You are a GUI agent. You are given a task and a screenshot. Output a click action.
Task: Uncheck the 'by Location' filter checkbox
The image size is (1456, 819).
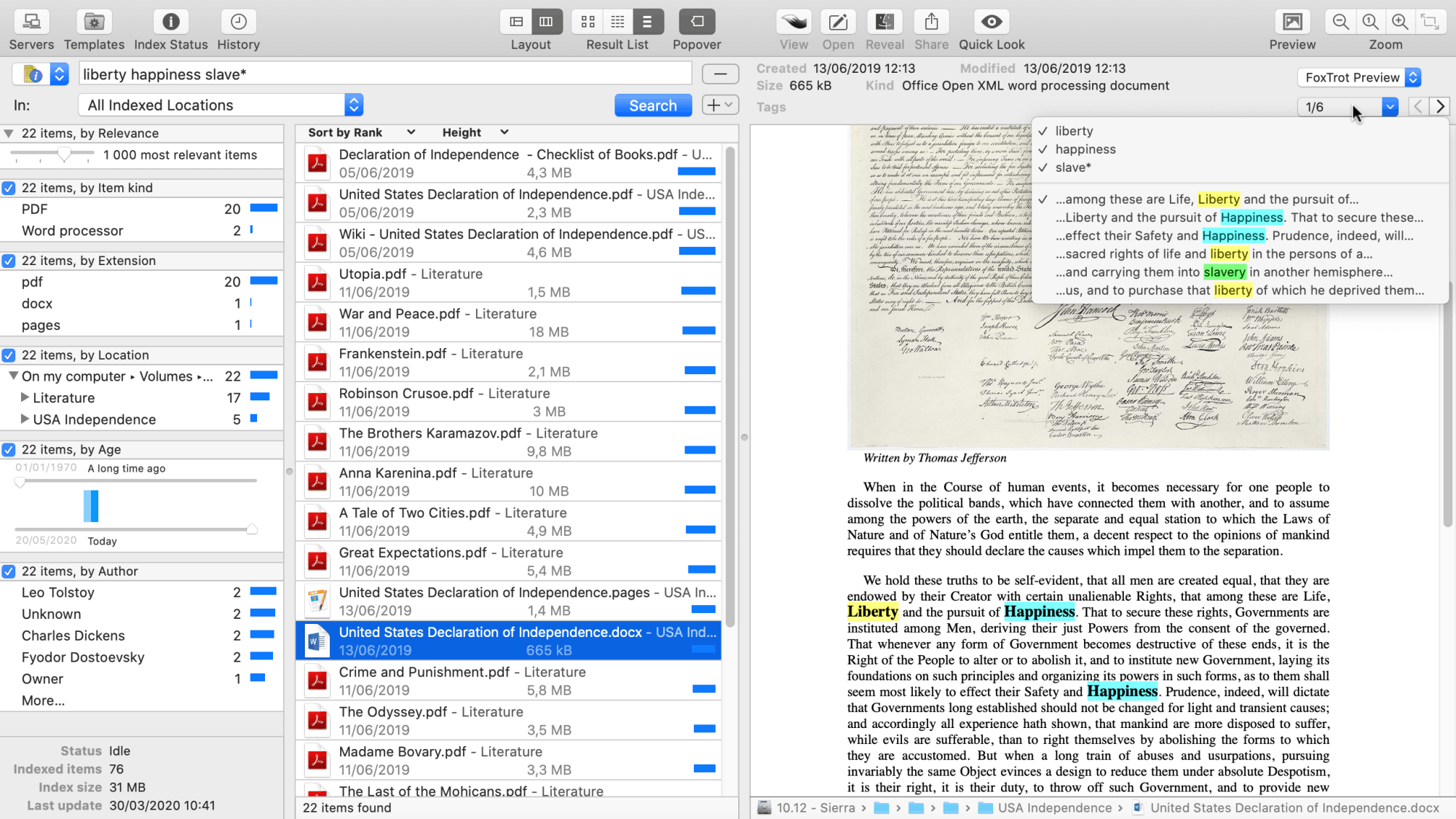click(x=9, y=355)
